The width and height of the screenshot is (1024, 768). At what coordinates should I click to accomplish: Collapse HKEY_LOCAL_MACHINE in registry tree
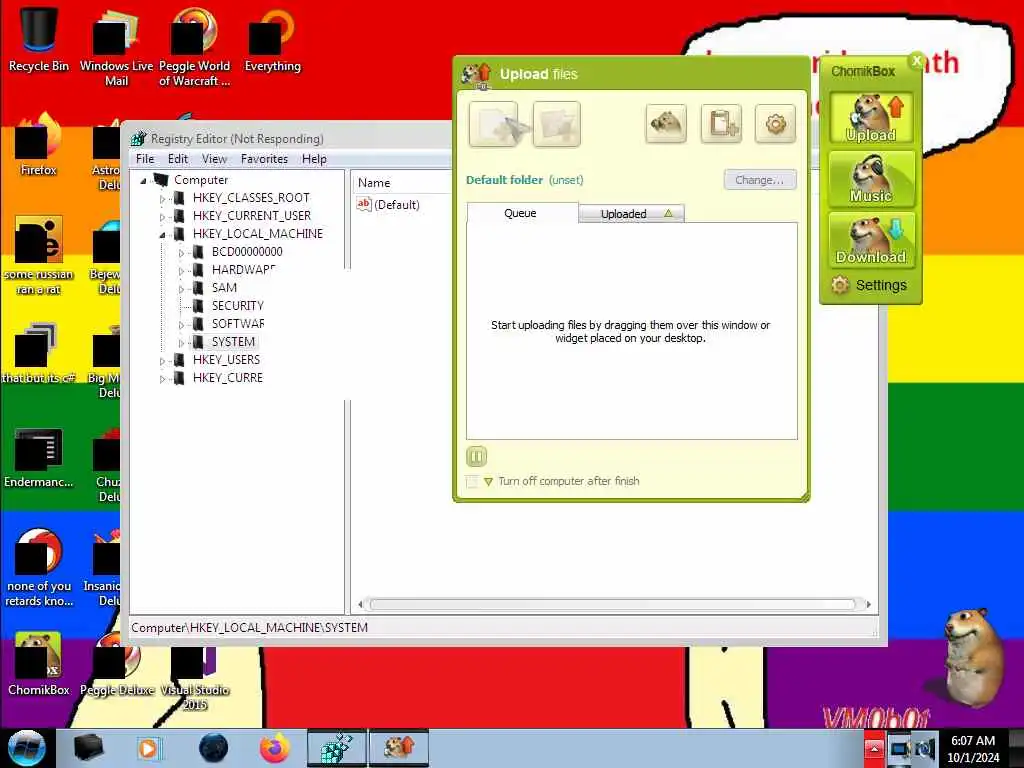163,234
